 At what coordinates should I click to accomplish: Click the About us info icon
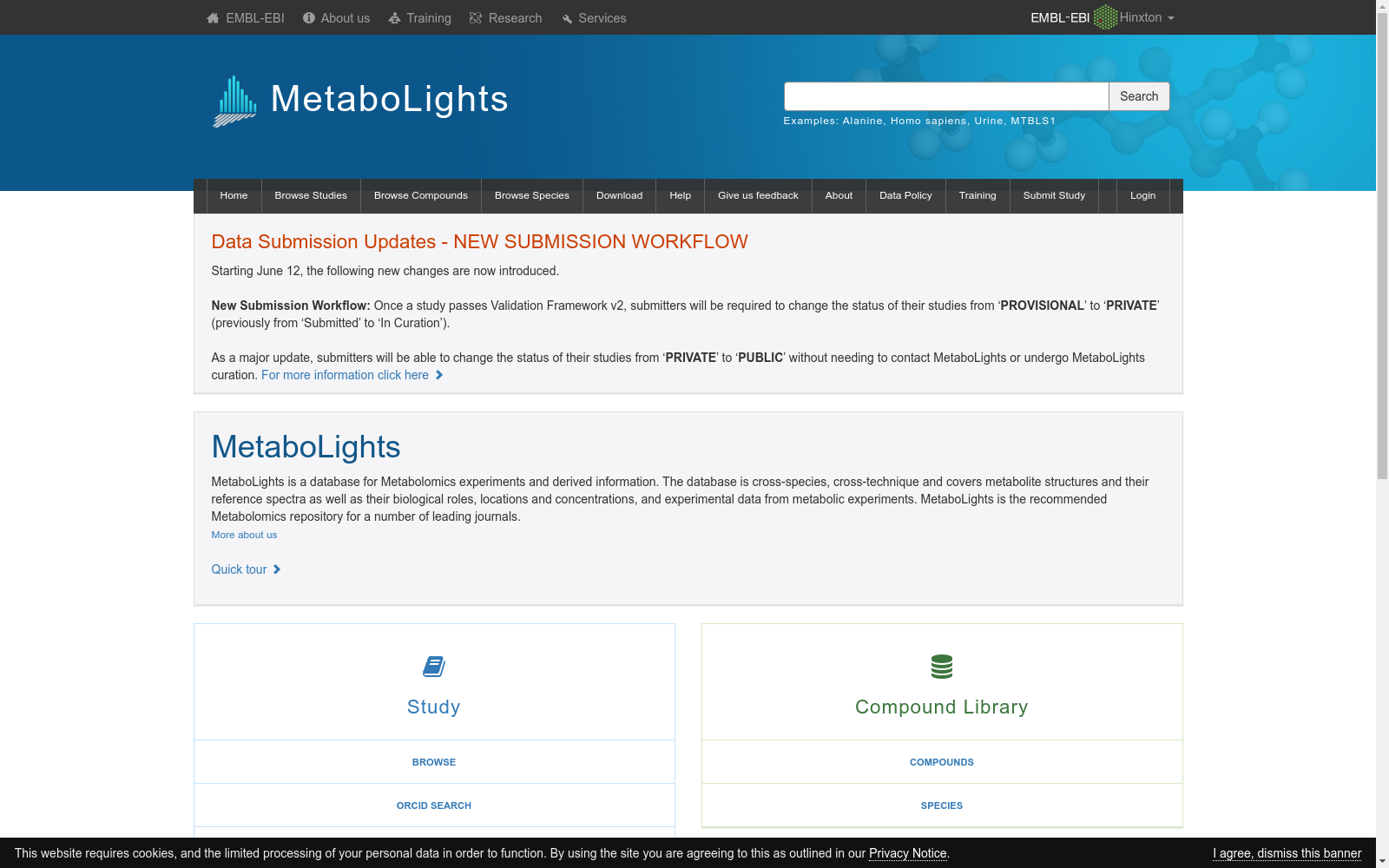pyautogui.click(x=308, y=17)
